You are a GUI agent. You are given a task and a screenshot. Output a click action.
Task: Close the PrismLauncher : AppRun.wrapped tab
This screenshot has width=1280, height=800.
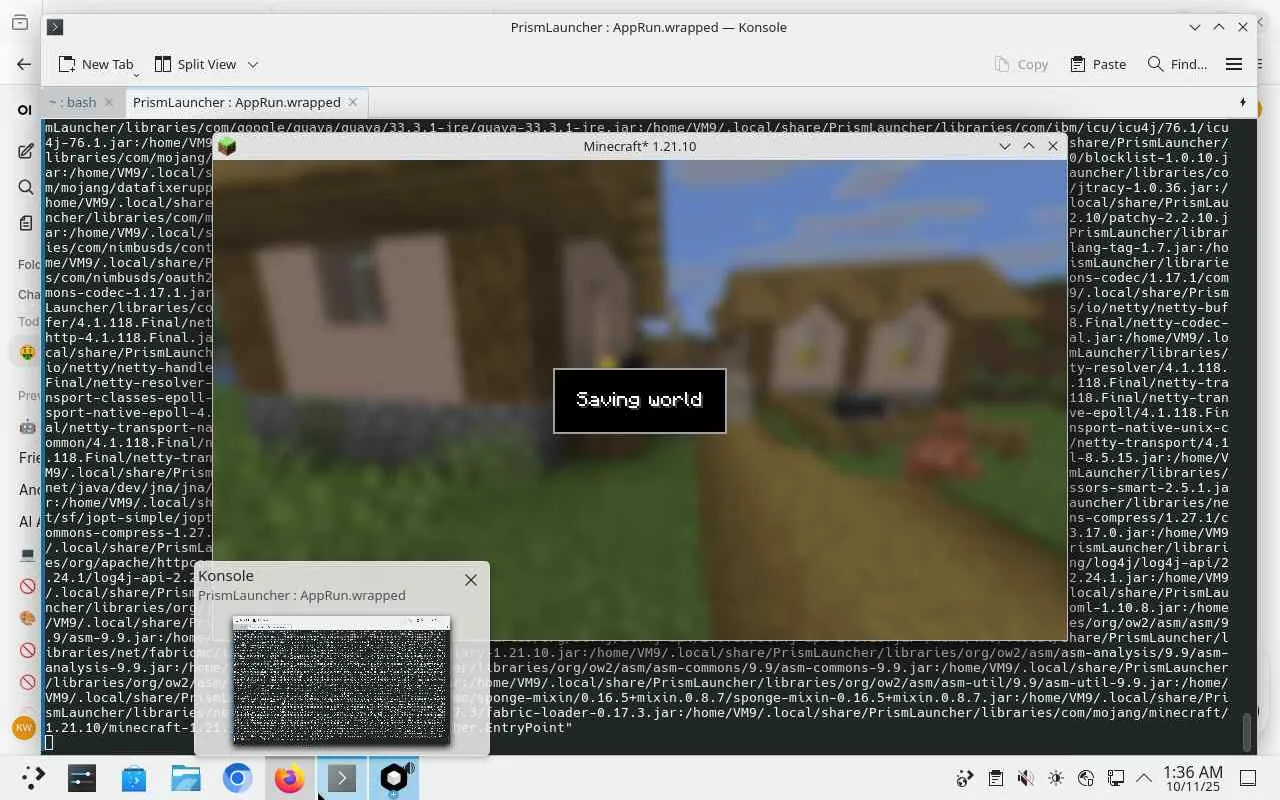click(354, 102)
